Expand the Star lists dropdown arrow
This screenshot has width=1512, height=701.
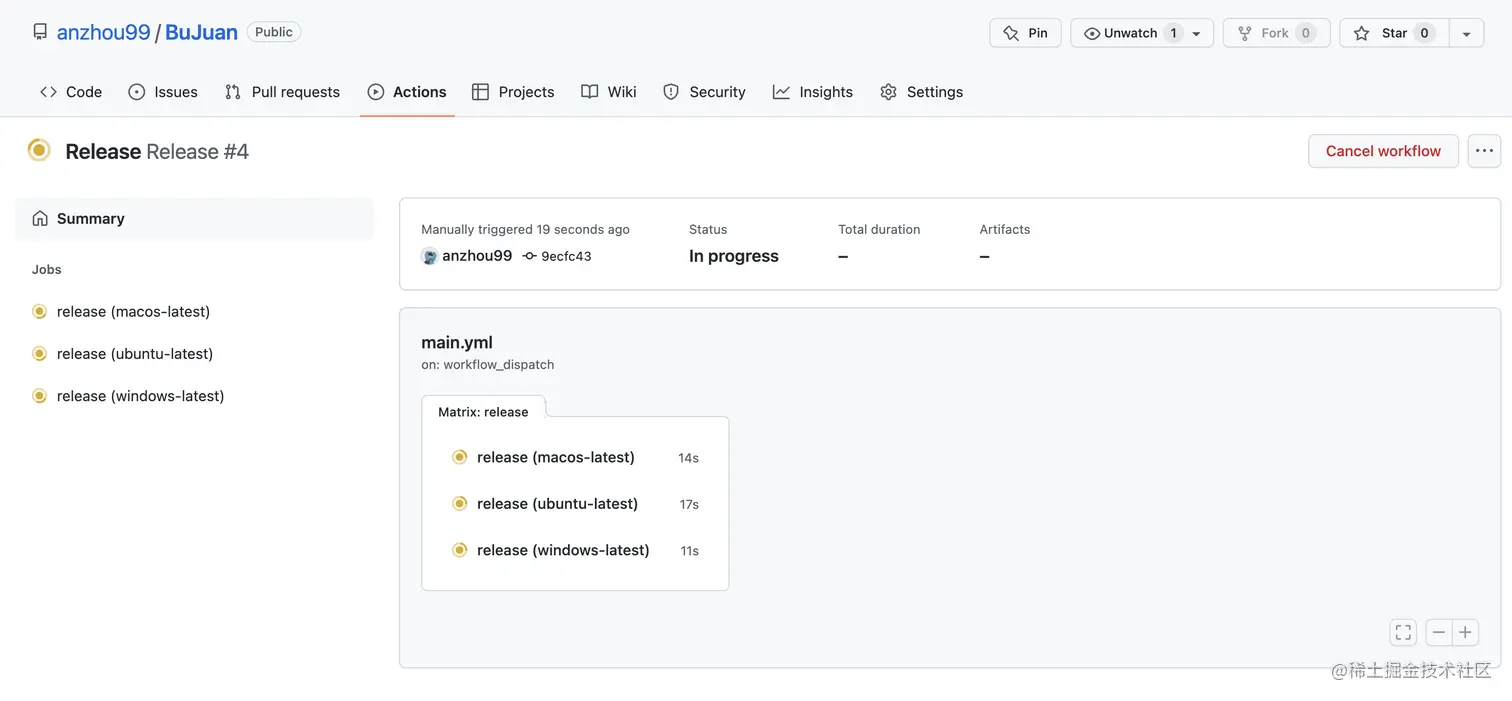pos(1466,33)
